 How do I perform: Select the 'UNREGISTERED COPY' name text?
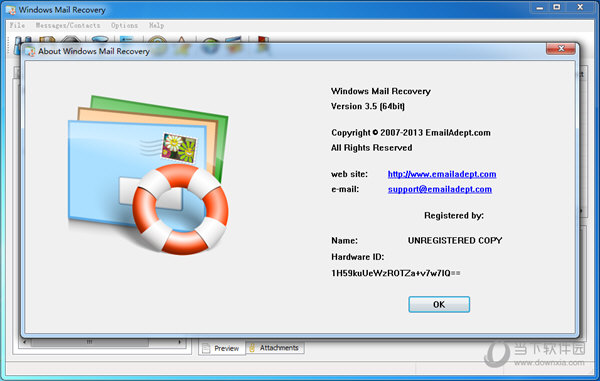point(455,241)
